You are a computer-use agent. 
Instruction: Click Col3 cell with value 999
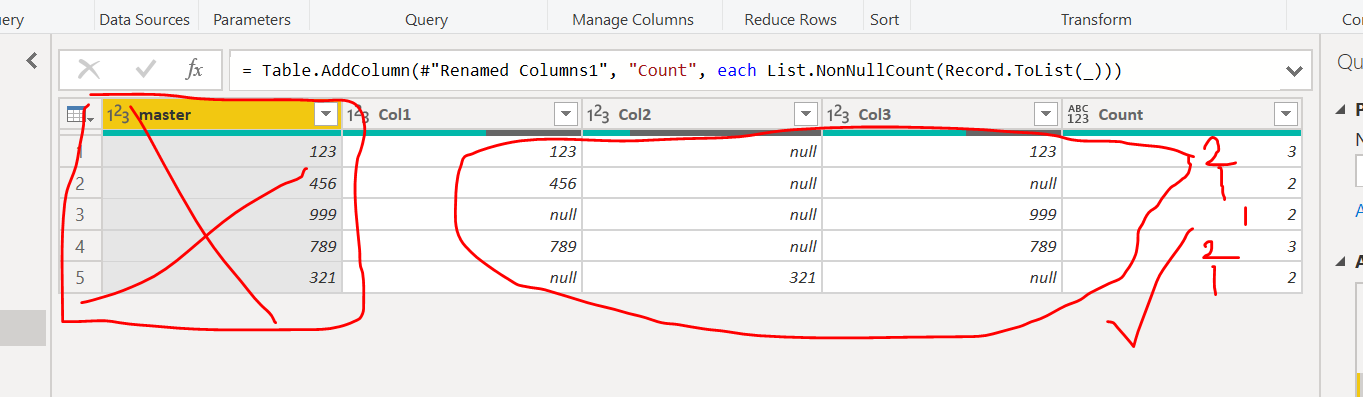click(x=942, y=215)
